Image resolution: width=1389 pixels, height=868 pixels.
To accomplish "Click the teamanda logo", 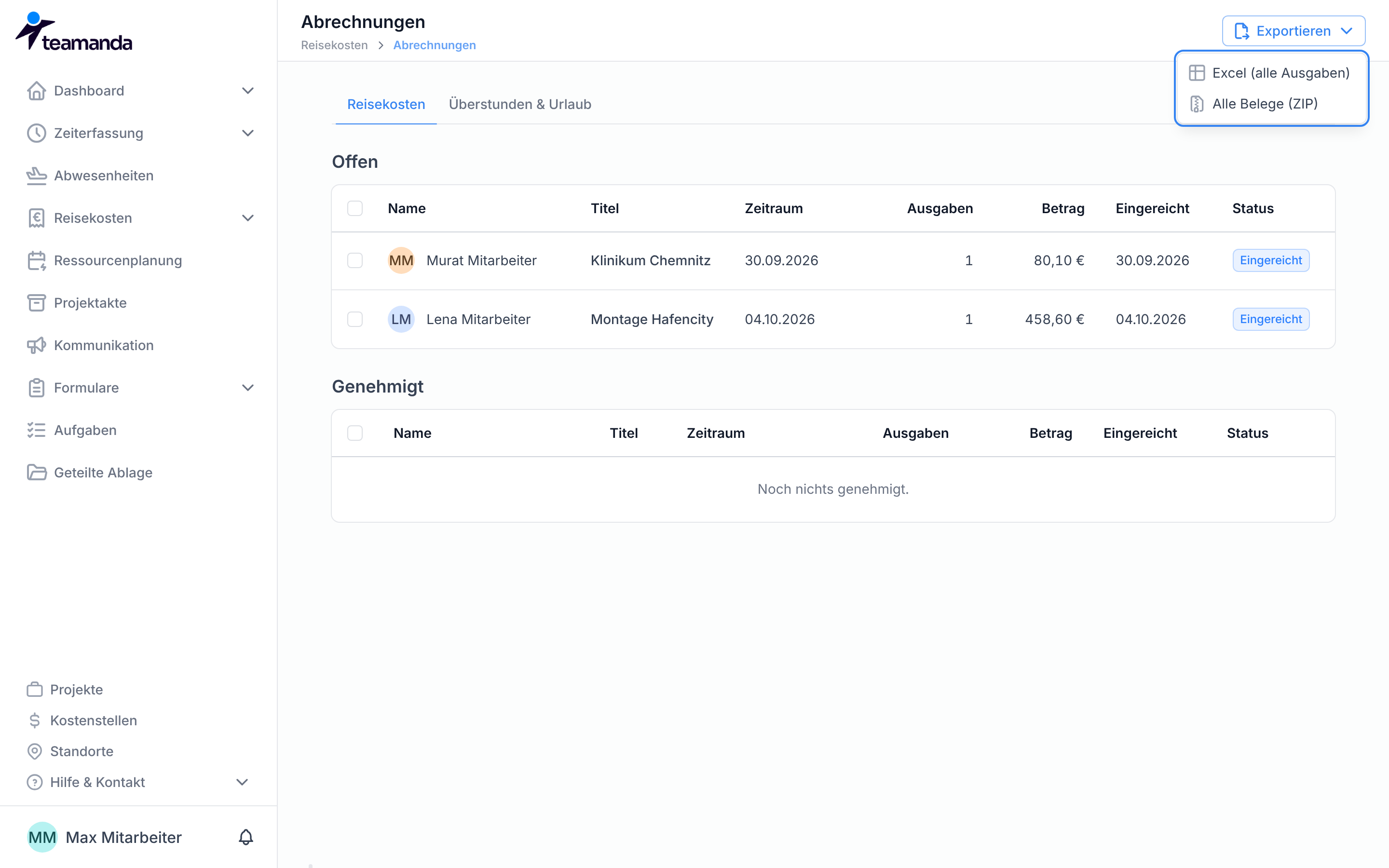I will pos(73,32).
